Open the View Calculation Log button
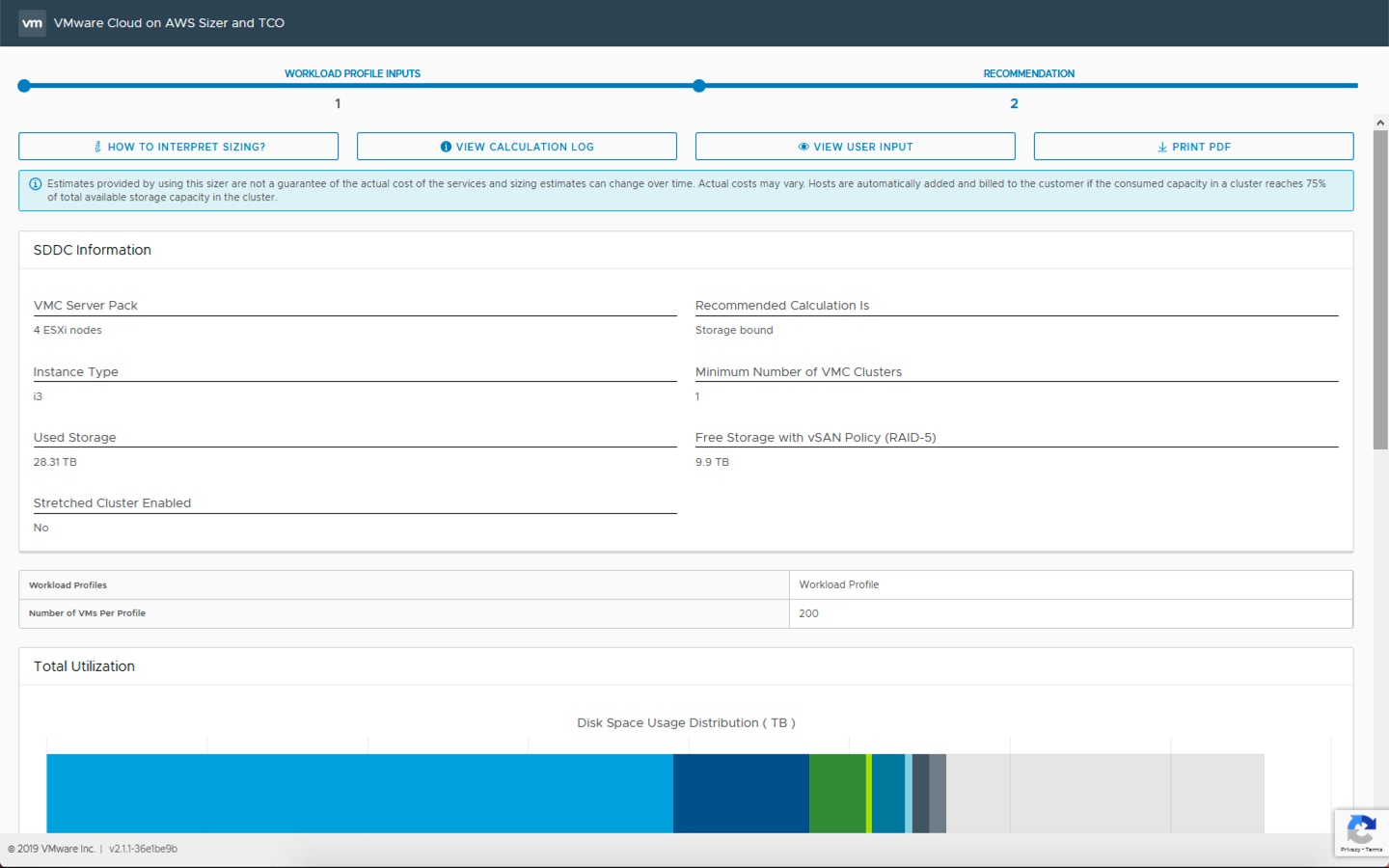The image size is (1389, 868). [x=517, y=147]
